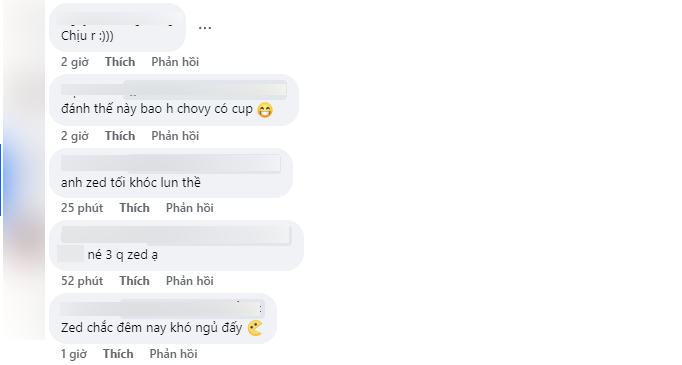Image resolution: width=682 pixels, height=365 pixels.
Task: Open the "2 giờ" timestamp of first comment
Action: (x=75, y=62)
